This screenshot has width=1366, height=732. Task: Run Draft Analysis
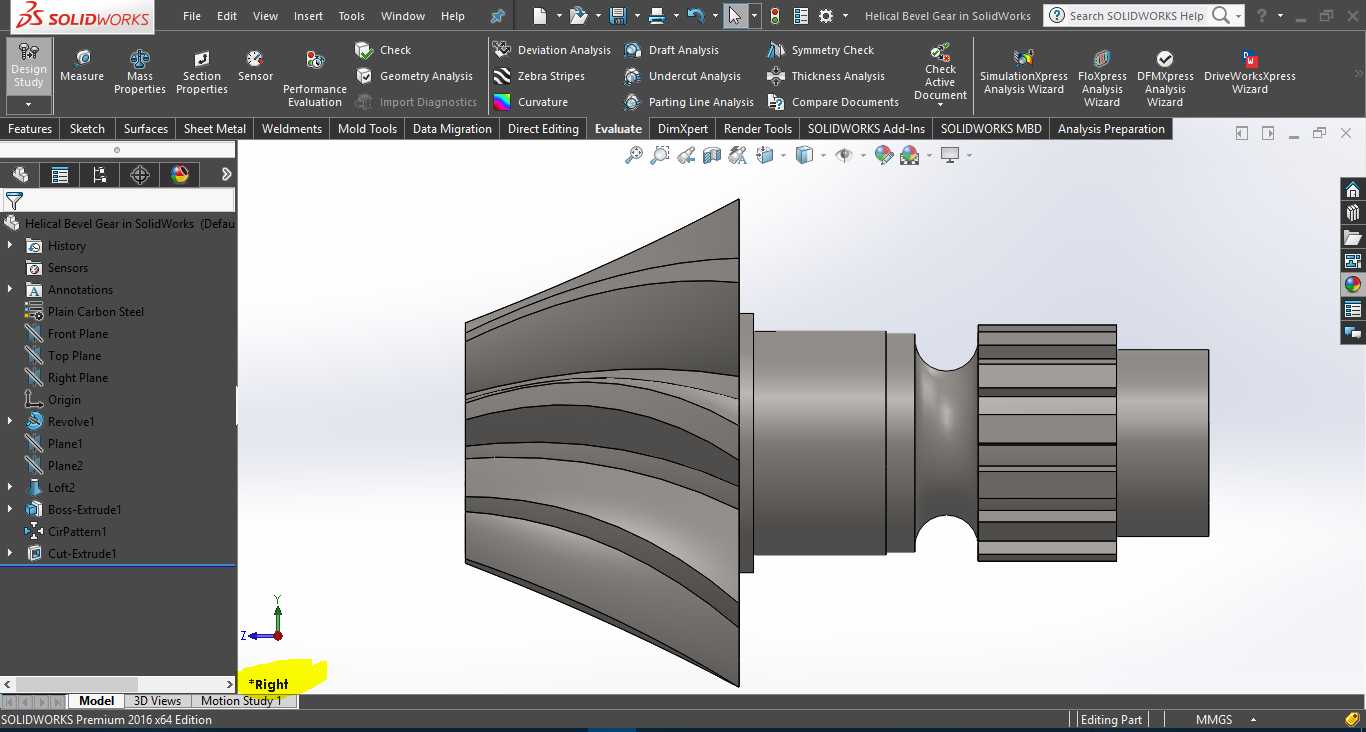[671, 50]
